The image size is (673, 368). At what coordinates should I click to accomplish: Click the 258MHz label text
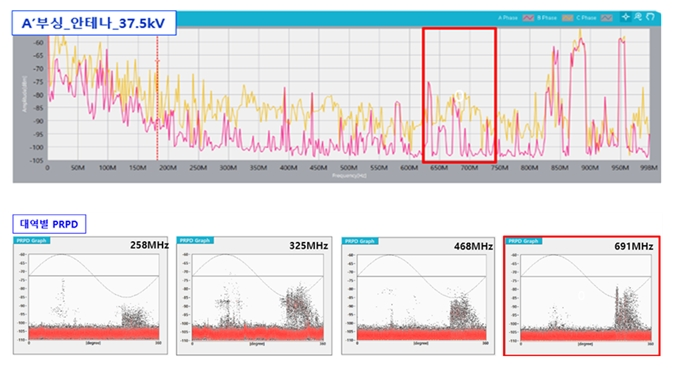click(149, 245)
